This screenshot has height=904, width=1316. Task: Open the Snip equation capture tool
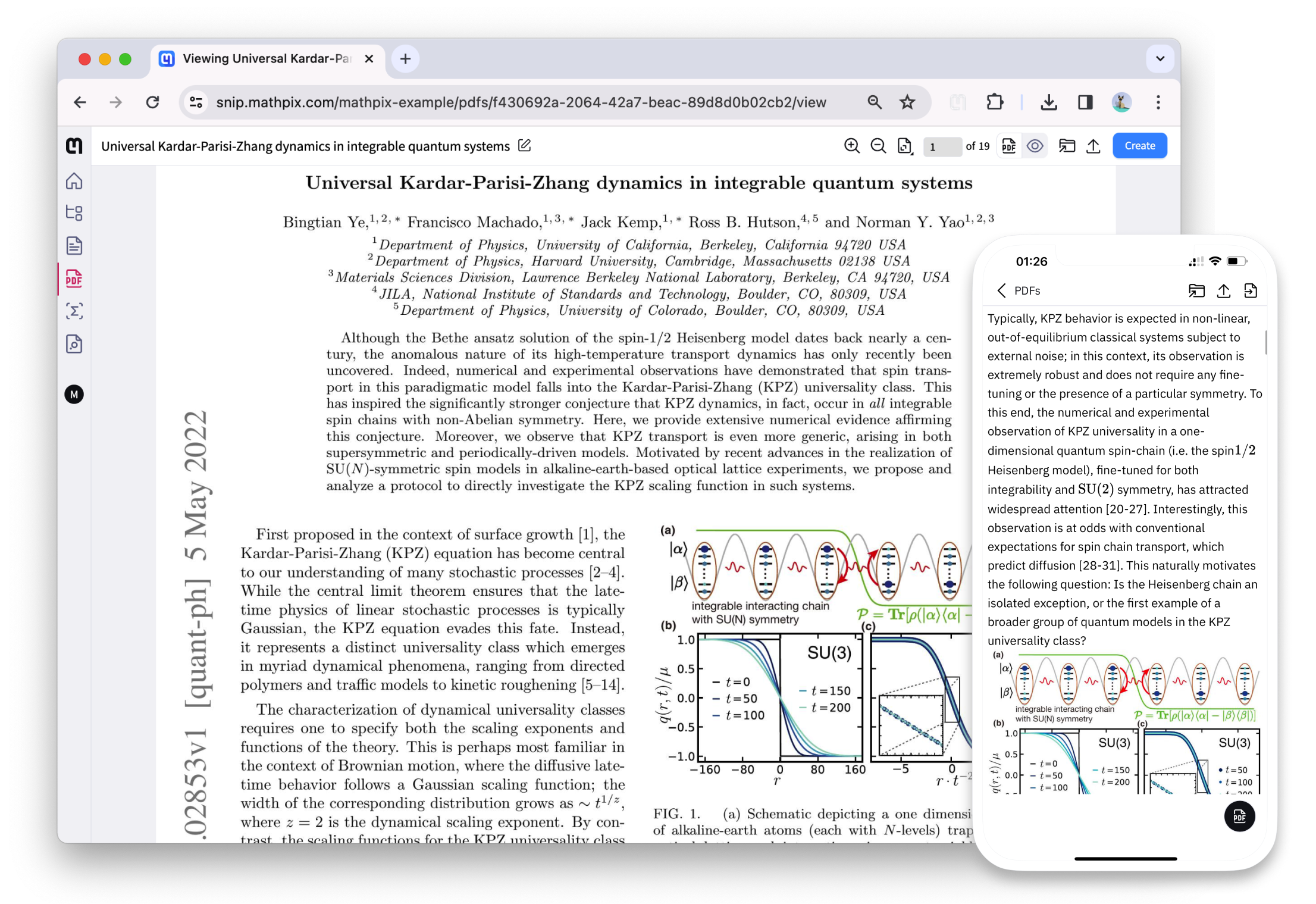pos(74,311)
